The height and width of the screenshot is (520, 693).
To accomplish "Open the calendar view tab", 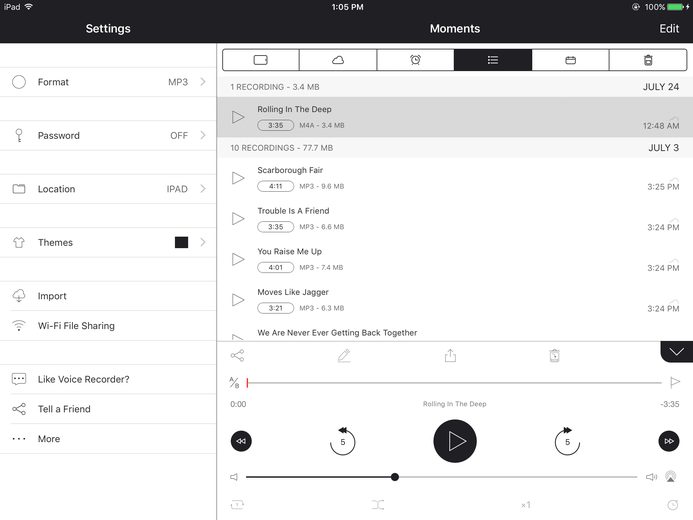I will tap(571, 60).
